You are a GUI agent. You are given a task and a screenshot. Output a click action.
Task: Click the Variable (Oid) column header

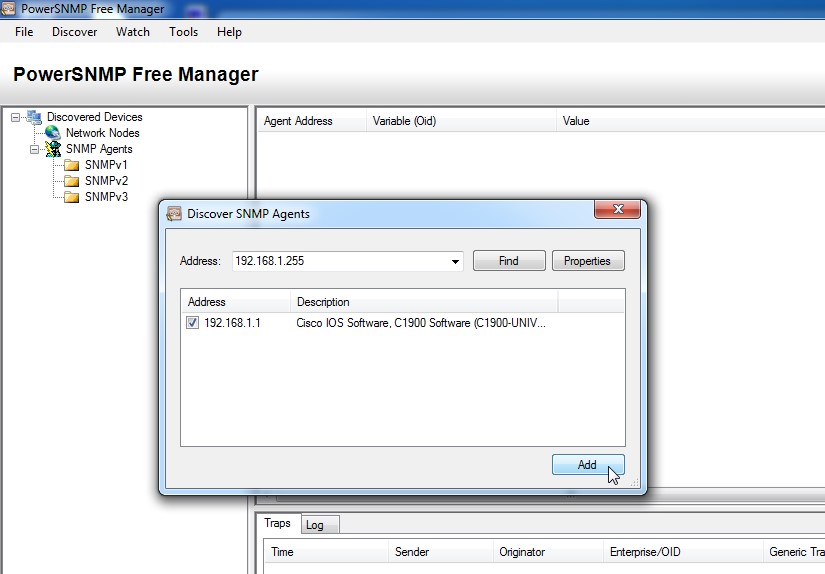click(461, 121)
